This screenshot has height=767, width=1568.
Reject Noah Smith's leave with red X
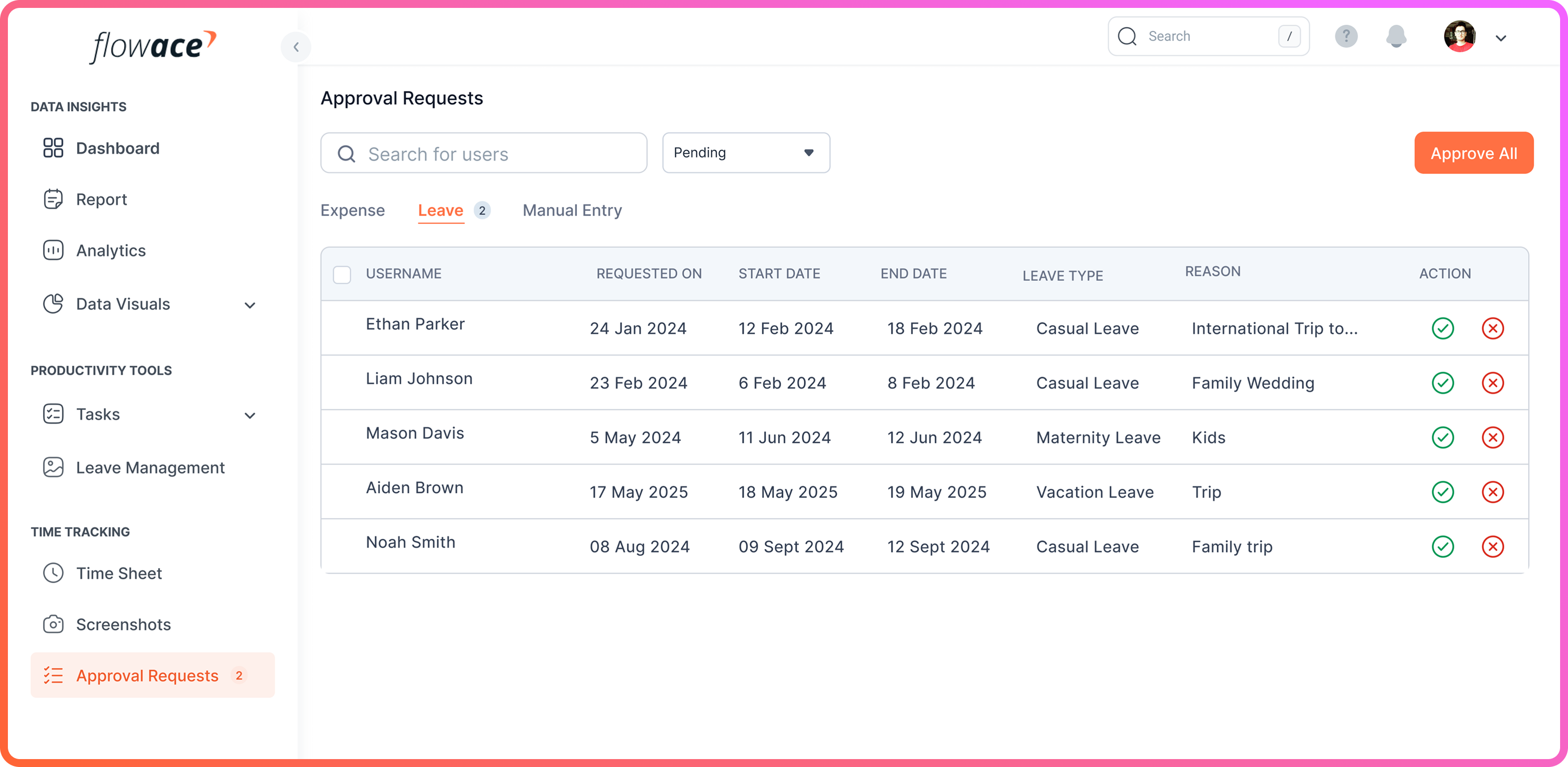pos(1492,547)
